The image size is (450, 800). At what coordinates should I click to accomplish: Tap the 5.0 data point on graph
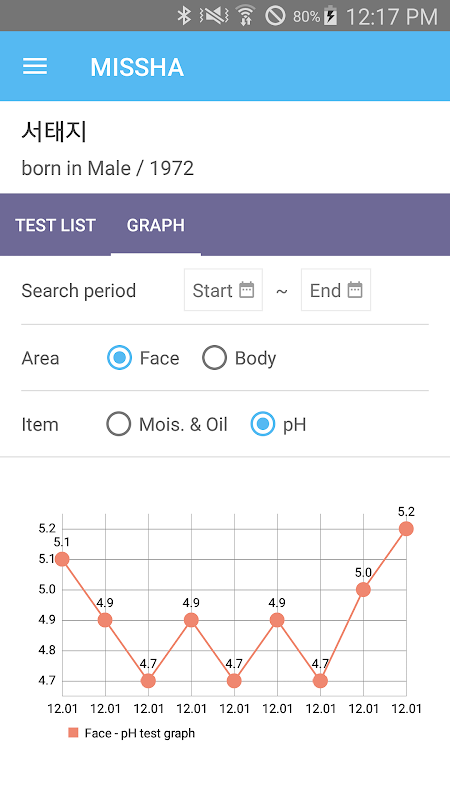click(x=363, y=589)
